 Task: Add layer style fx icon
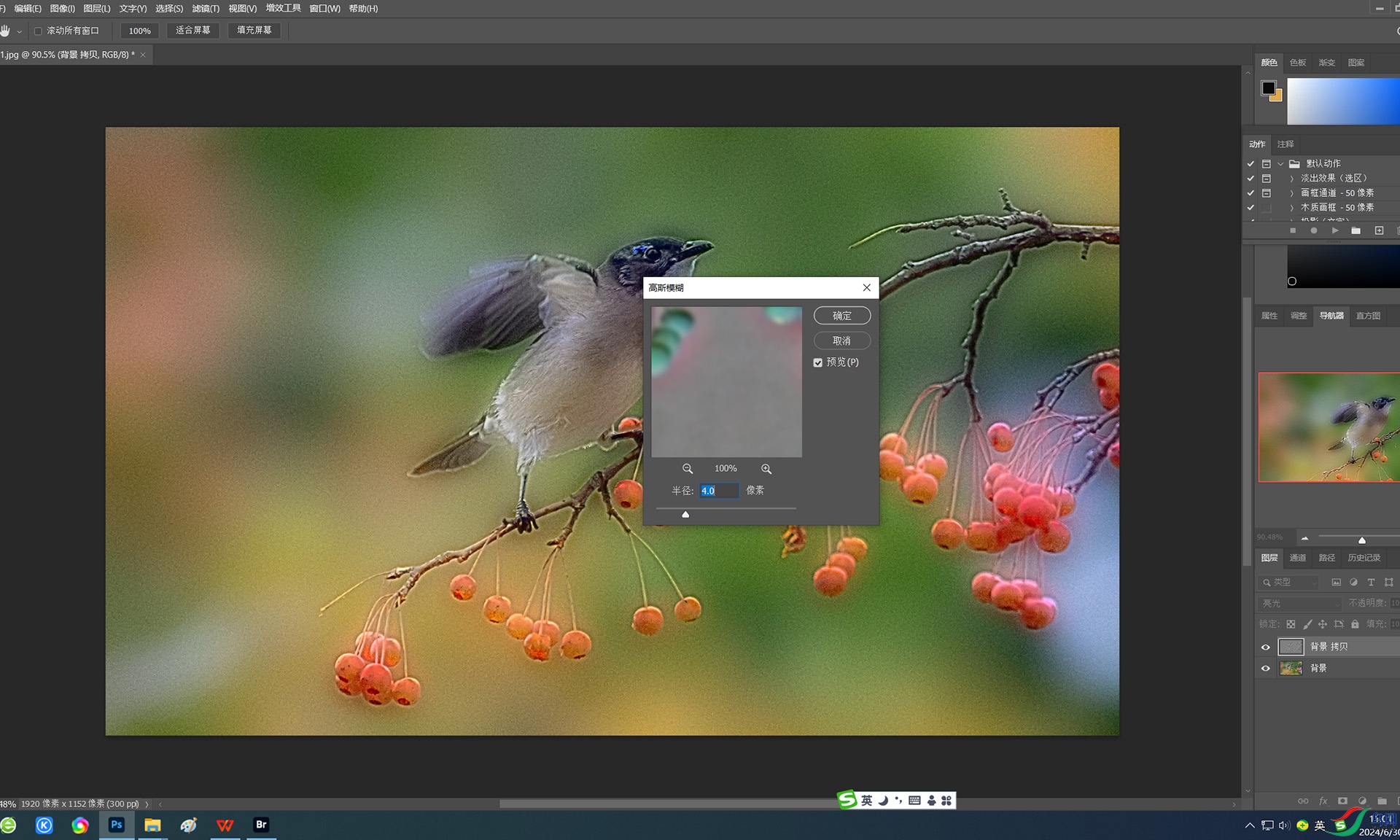click(1323, 801)
